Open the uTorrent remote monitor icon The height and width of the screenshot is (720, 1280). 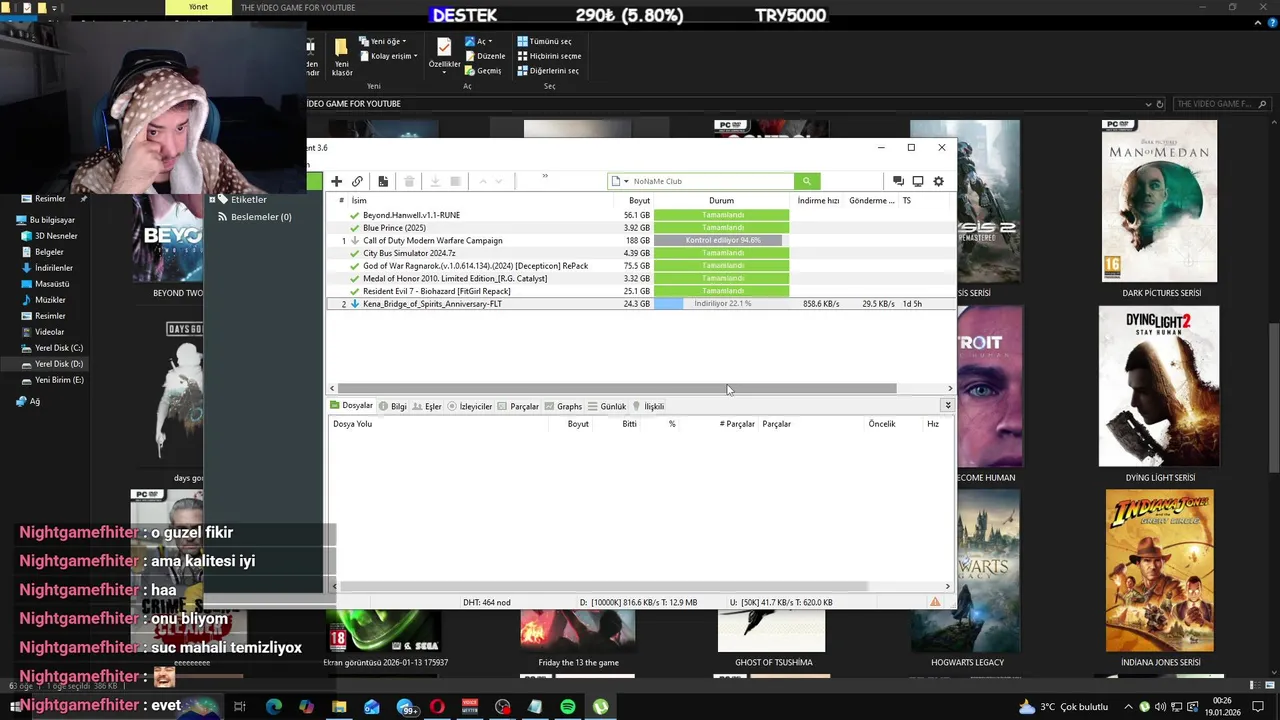point(918,181)
